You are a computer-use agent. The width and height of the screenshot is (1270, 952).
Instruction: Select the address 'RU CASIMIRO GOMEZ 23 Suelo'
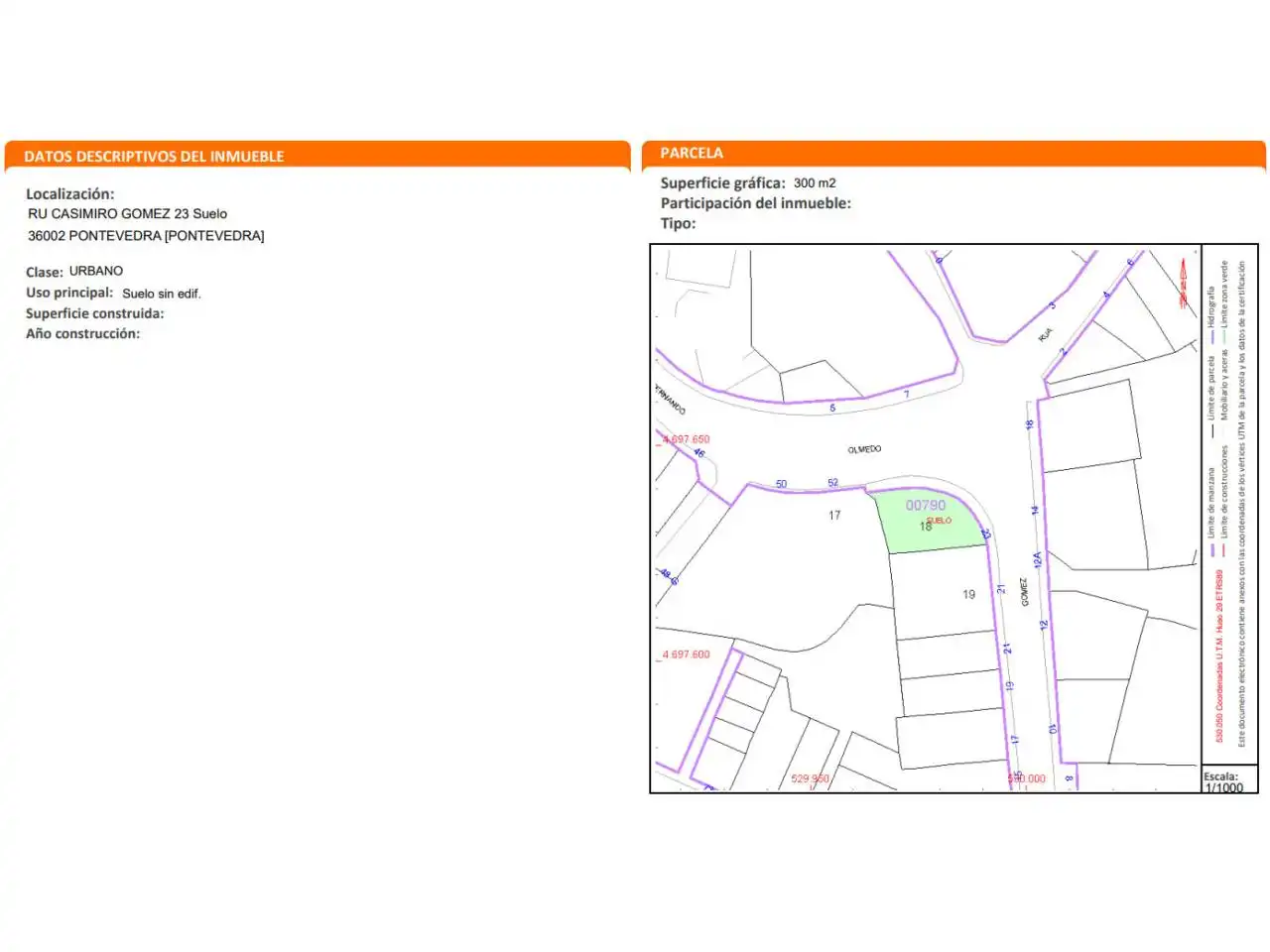(x=127, y=213)
